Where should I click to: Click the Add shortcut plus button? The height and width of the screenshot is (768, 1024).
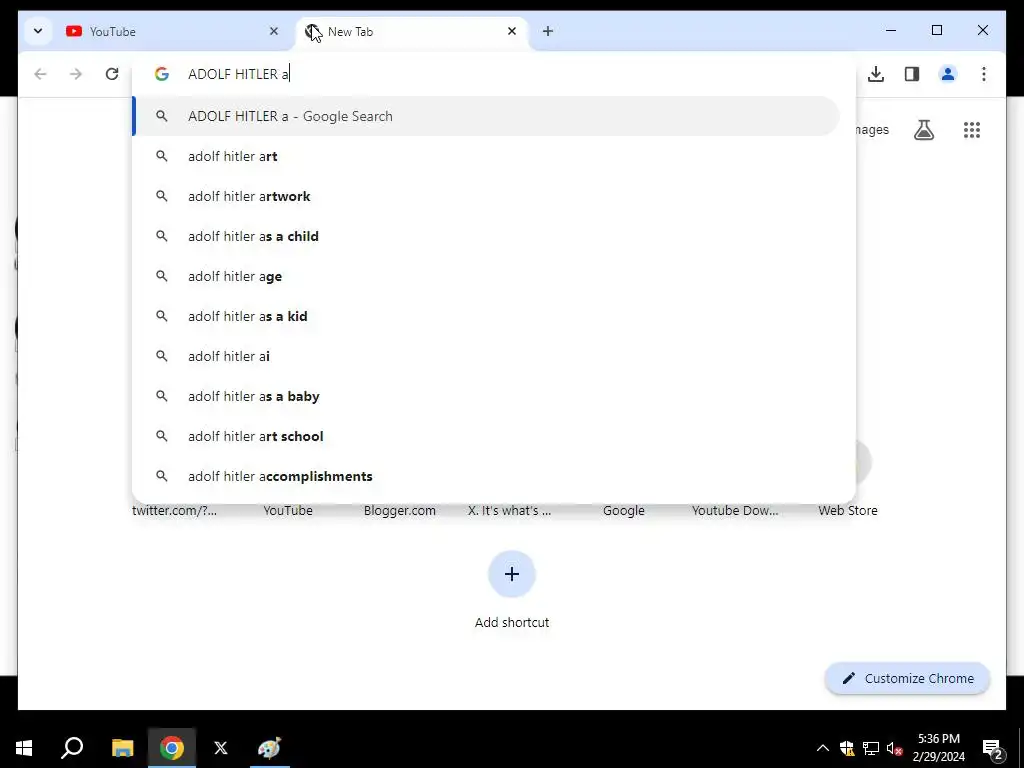point(512,574)
